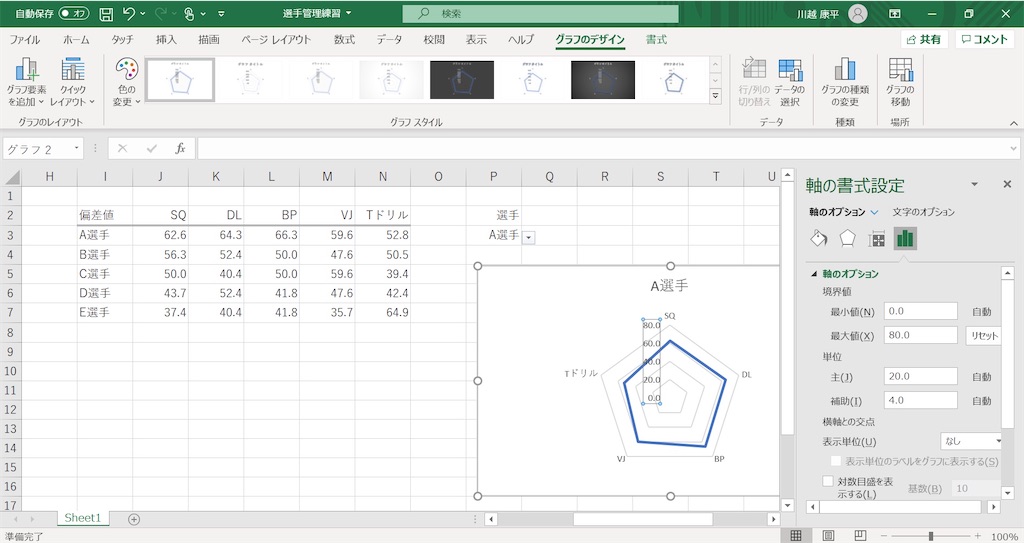Open the task pane options arrow

pos(974,185)
